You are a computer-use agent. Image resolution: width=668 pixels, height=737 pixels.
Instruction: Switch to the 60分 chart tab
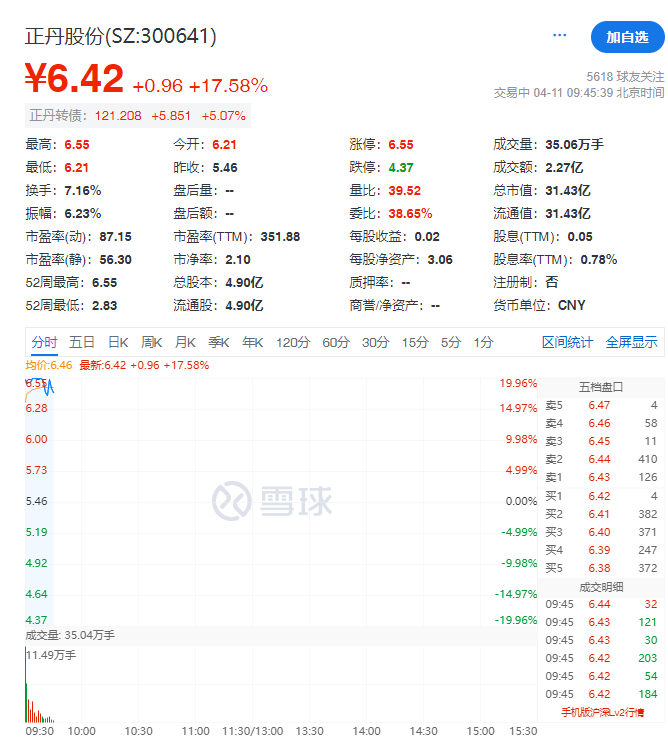336,342
